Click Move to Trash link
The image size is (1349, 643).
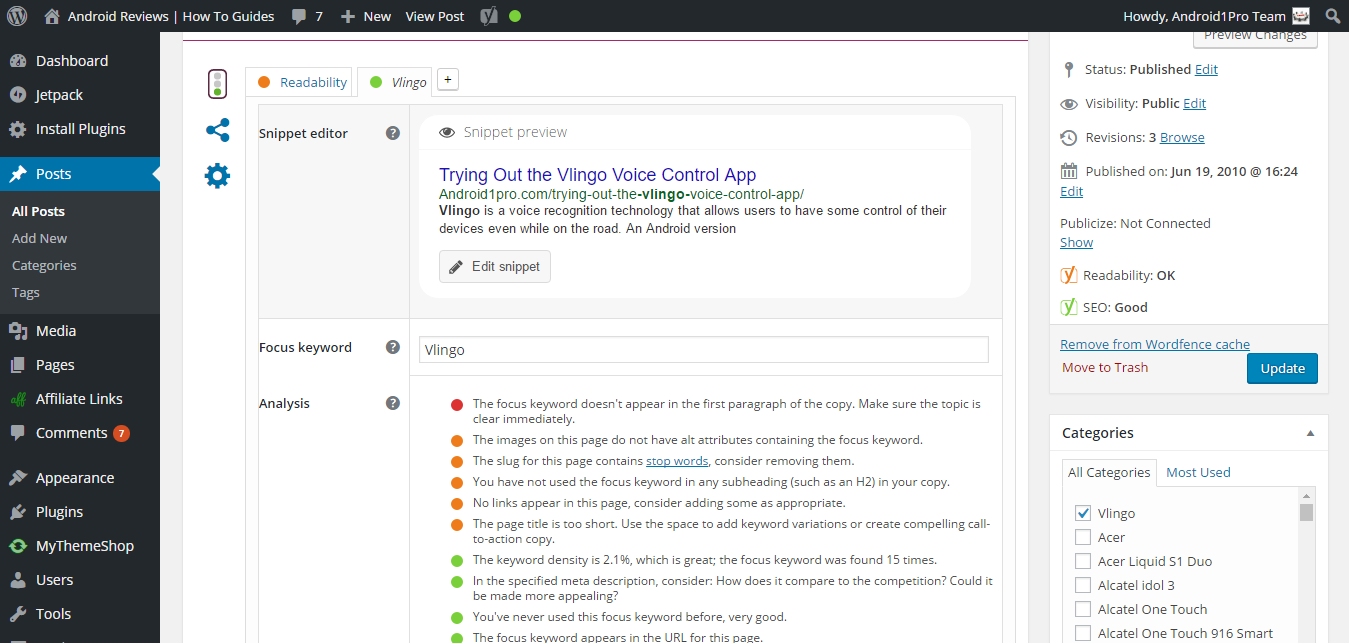pos(1105,367)
